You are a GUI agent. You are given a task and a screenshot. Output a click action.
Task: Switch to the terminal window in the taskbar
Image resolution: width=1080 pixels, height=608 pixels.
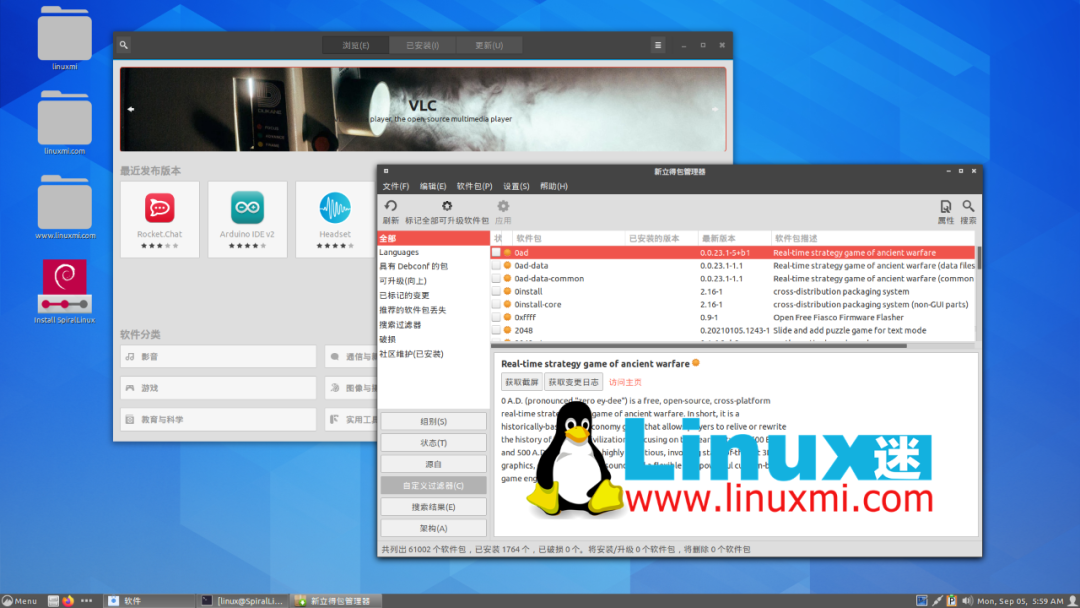[x=242, y=601]
